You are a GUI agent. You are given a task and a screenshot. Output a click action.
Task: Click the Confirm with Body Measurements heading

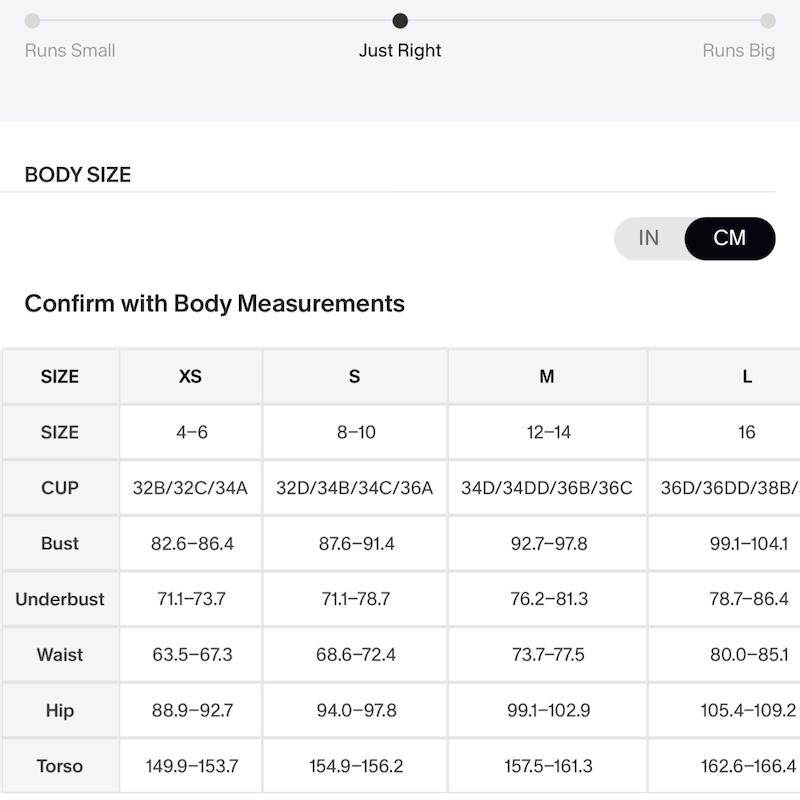coord(215,304)
